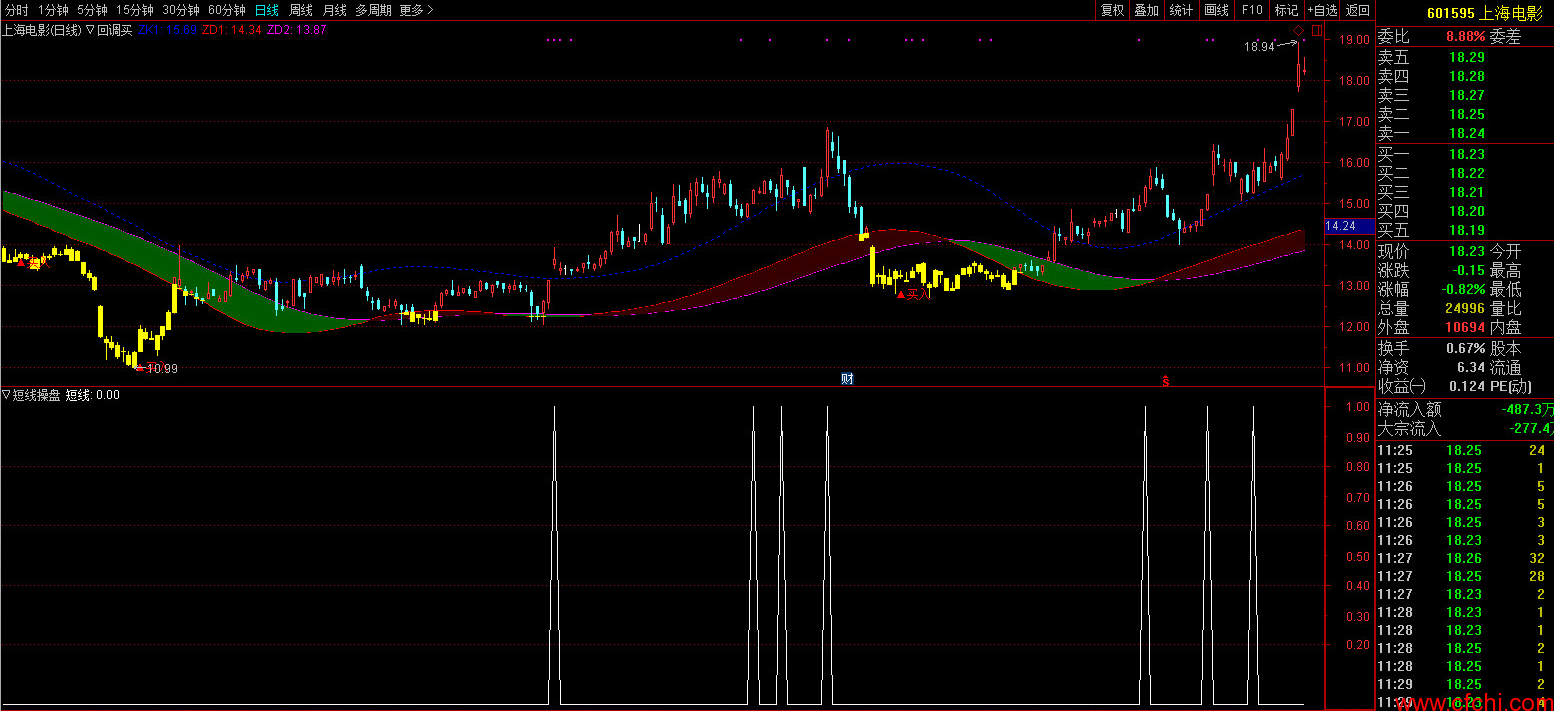The image size is (1554, 711).
Task: Select the 30分钟 period tab
Action: click(x=181, y=10)
